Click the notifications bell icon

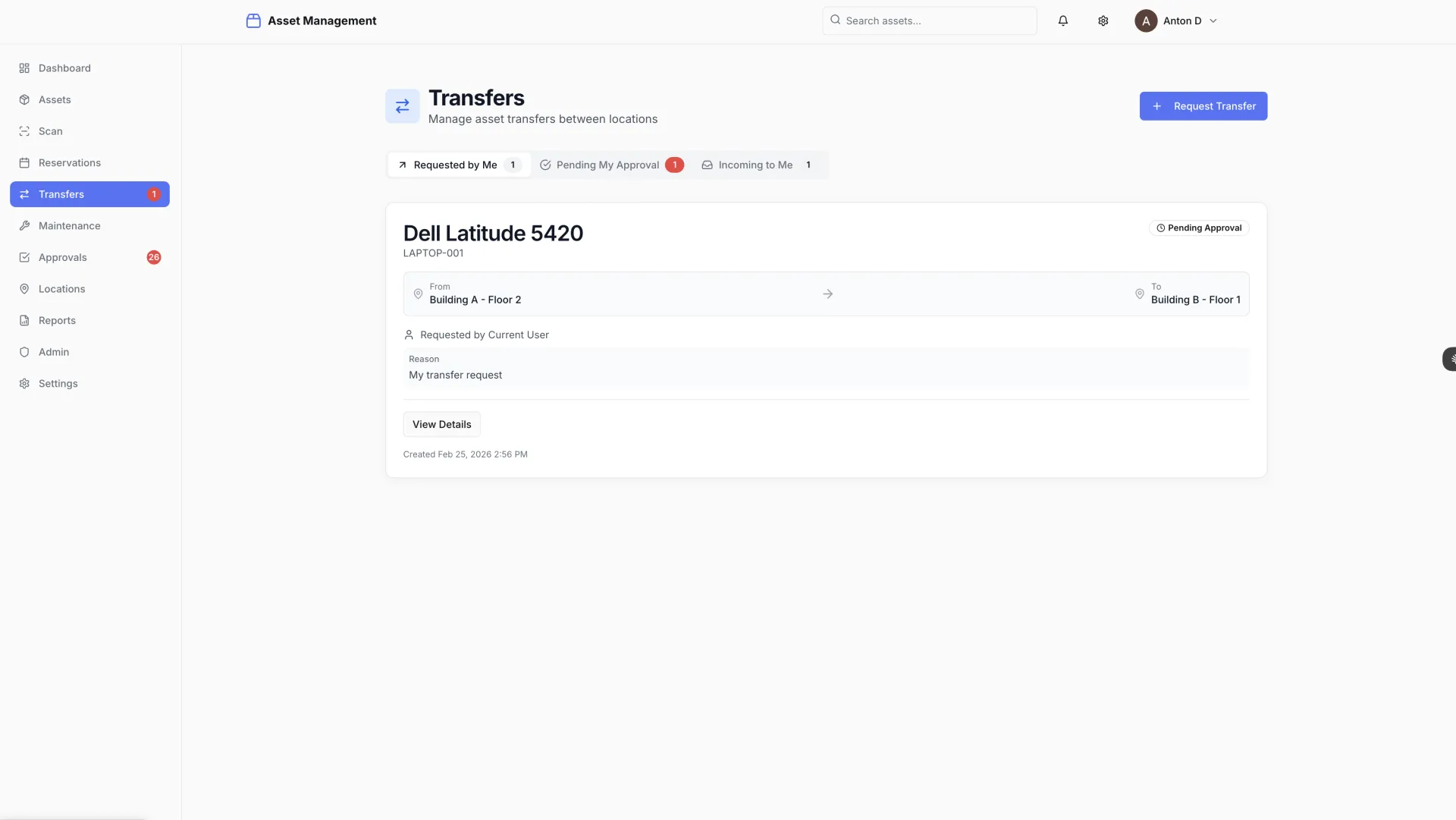pos(1062,20)
